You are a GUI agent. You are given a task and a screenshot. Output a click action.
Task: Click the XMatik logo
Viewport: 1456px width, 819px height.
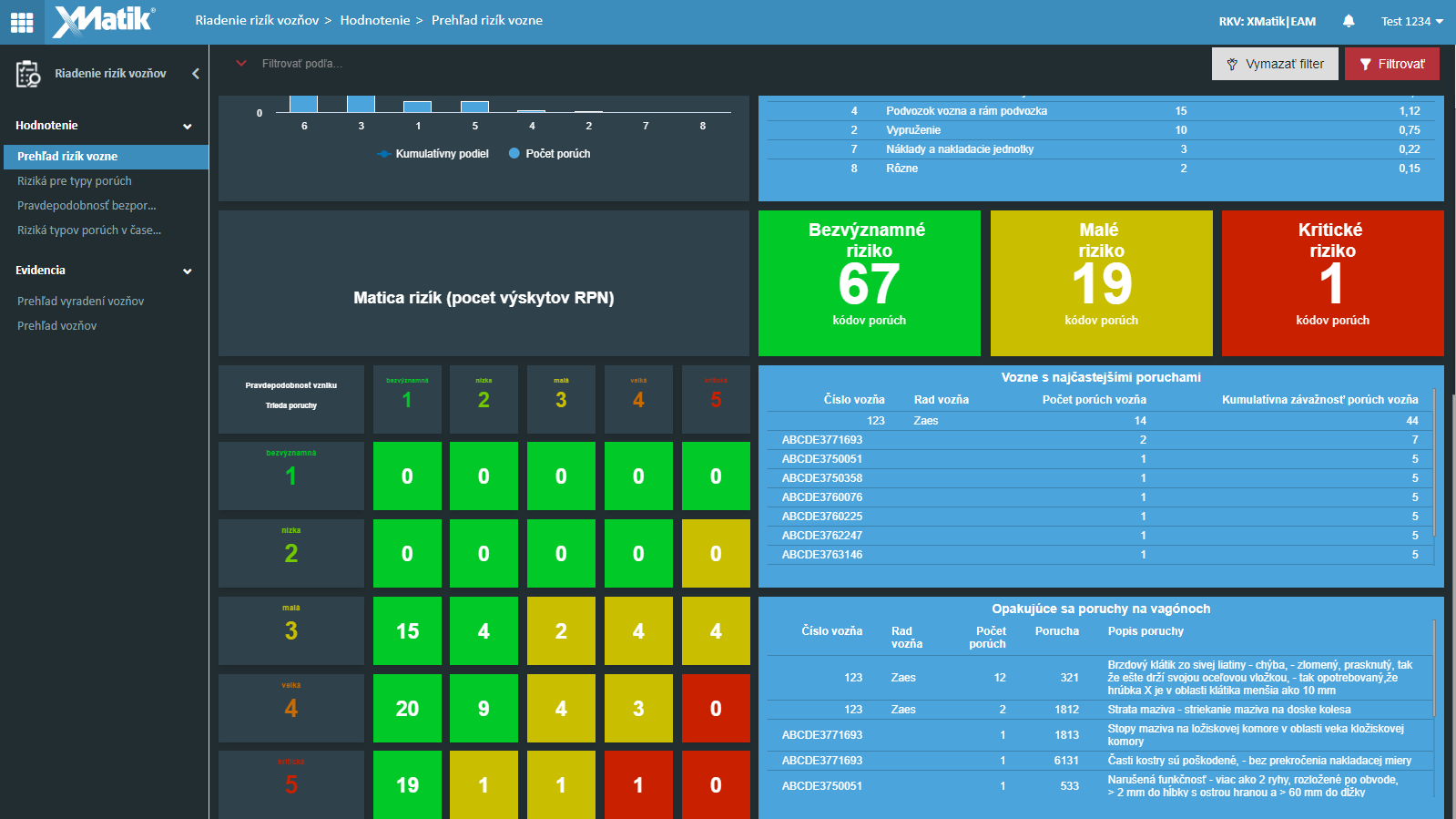point(104,21)
